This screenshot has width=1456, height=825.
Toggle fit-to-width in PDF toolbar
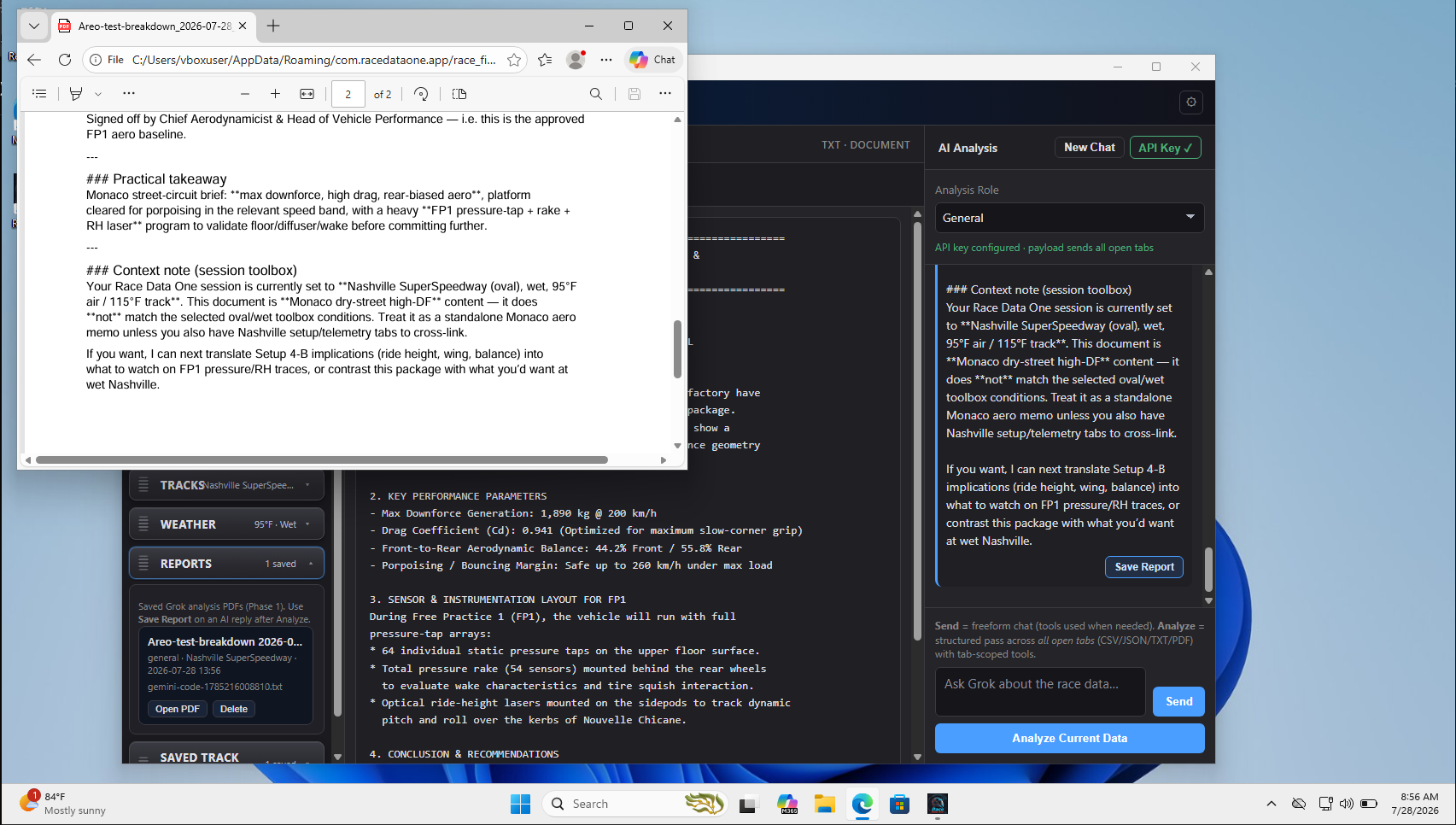click(x=307, y=94)
